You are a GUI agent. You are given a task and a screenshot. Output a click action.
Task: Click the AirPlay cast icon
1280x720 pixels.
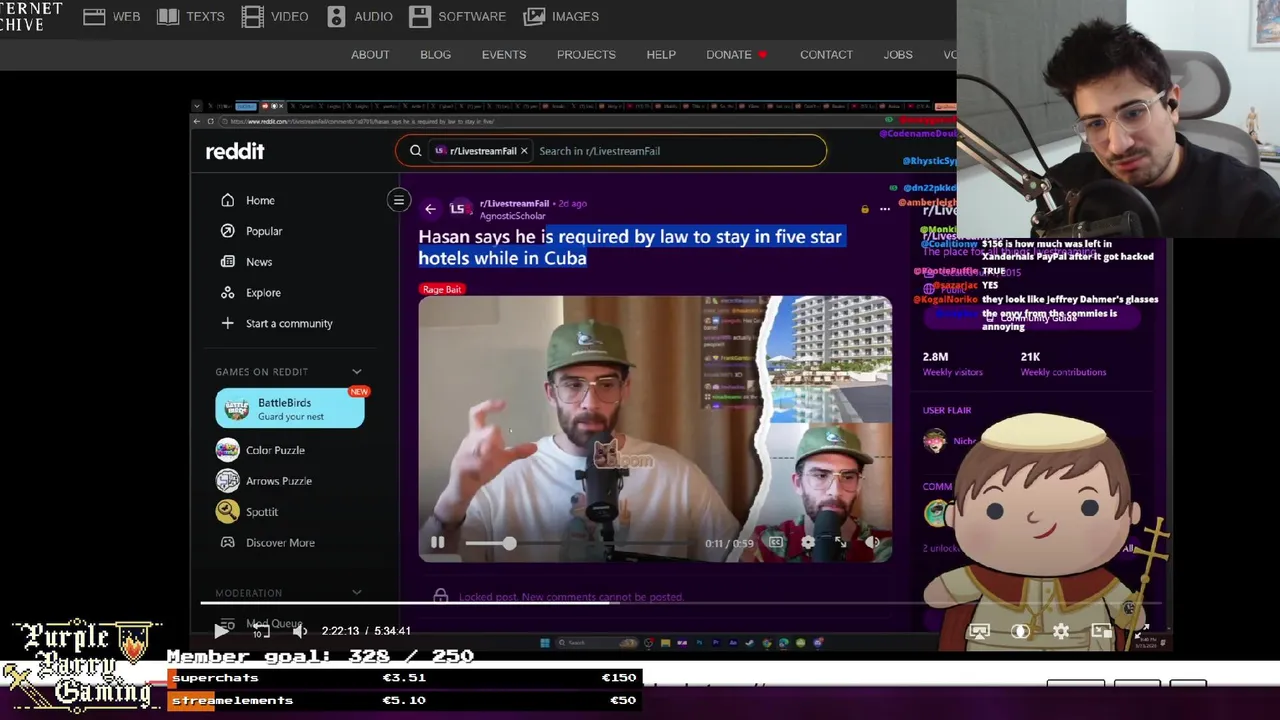pyautogui.click(x=979, y=631)
